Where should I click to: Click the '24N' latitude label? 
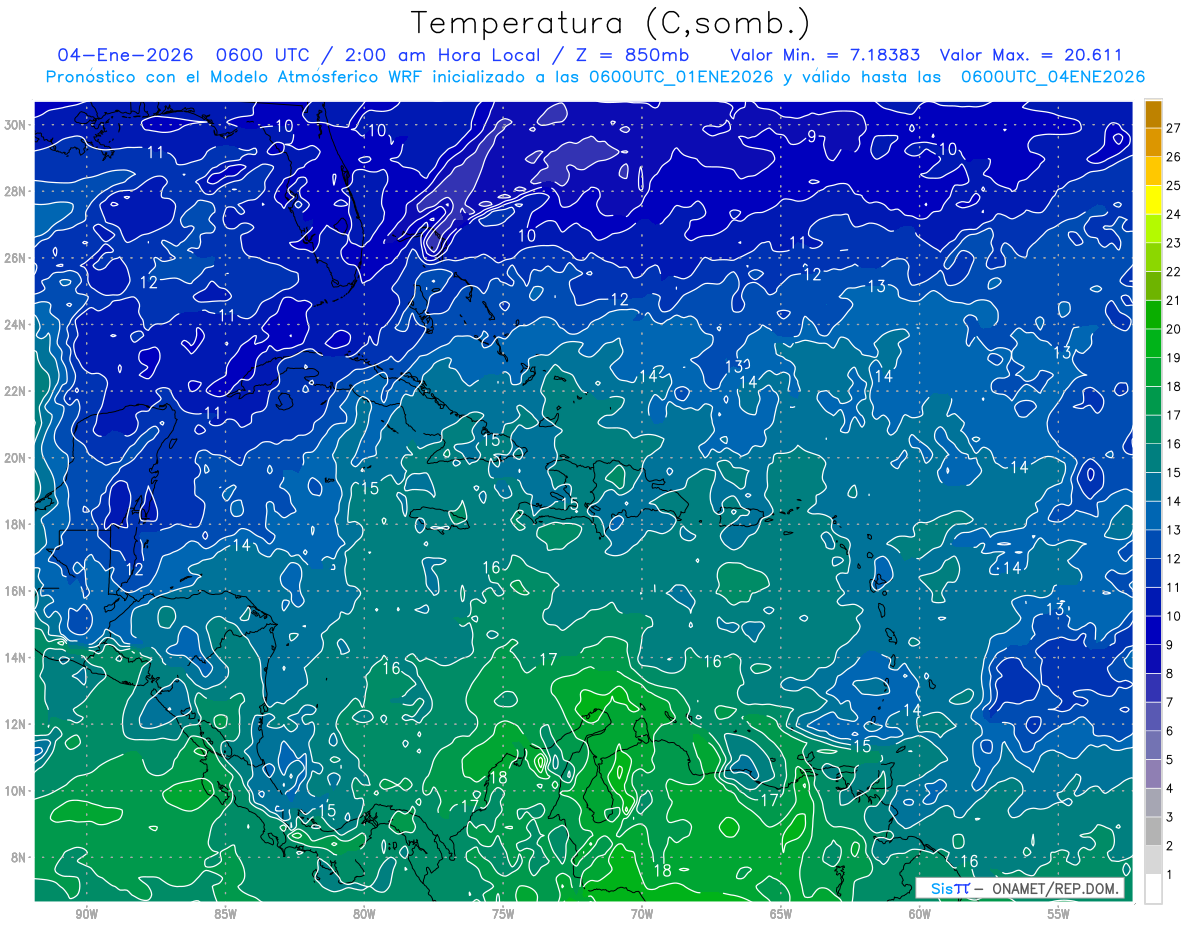16,325
